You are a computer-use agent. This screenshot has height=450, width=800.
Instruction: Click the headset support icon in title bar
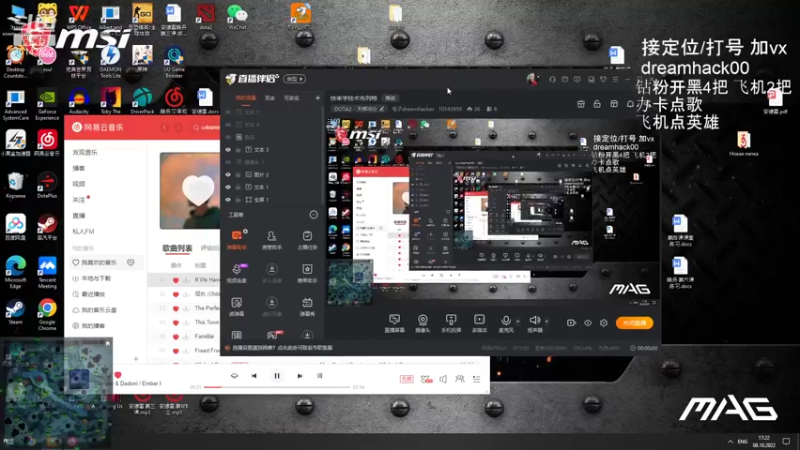(x=552, y=79)
